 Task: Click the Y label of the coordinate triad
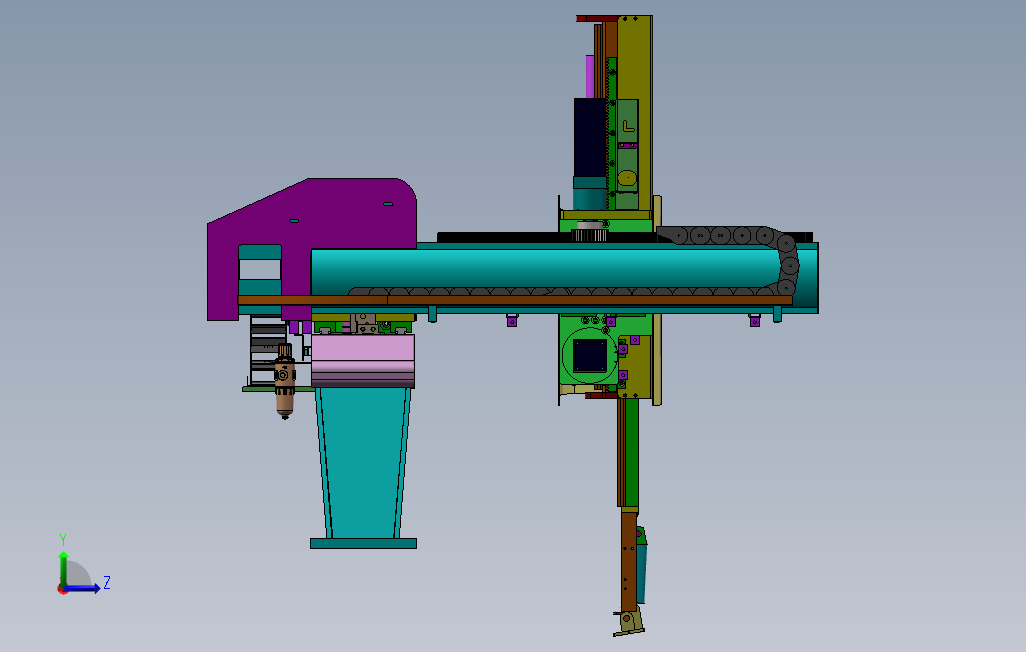63,540
